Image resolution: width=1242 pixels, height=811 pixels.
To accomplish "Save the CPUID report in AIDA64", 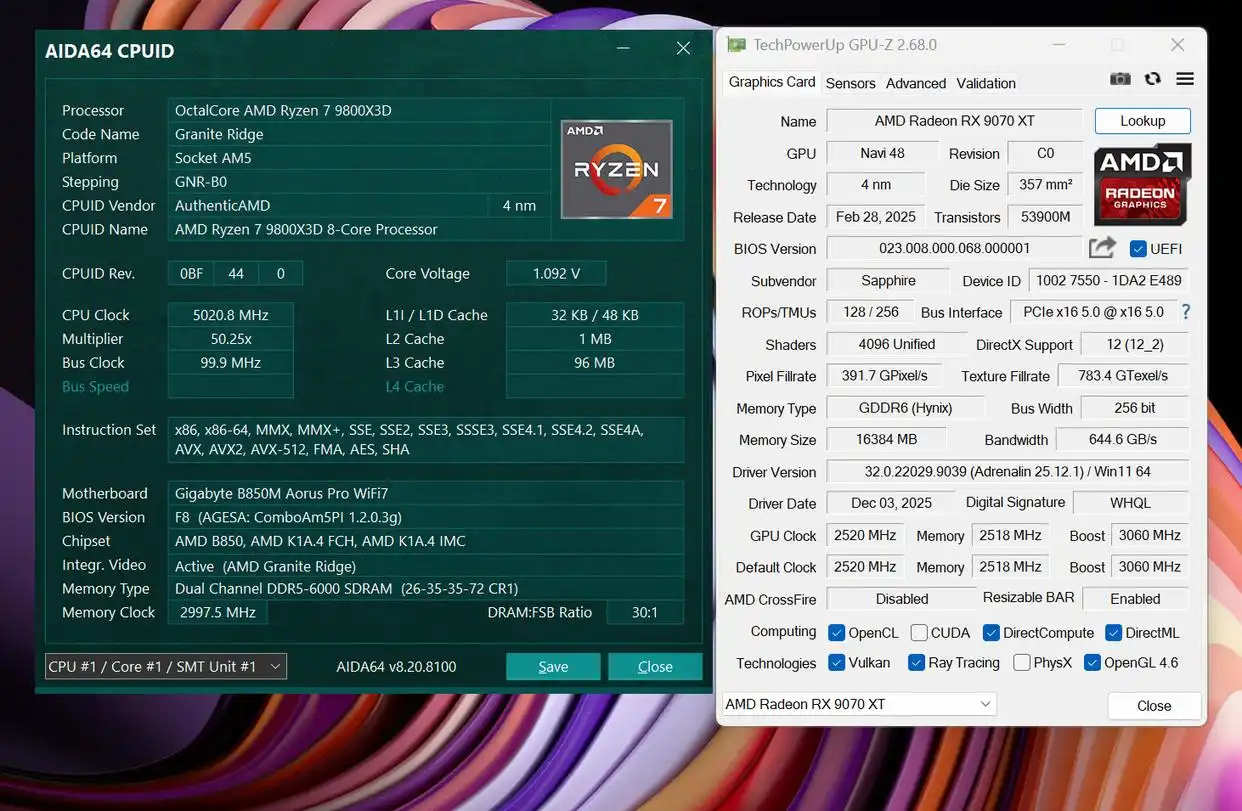I will tap(553, 666).
